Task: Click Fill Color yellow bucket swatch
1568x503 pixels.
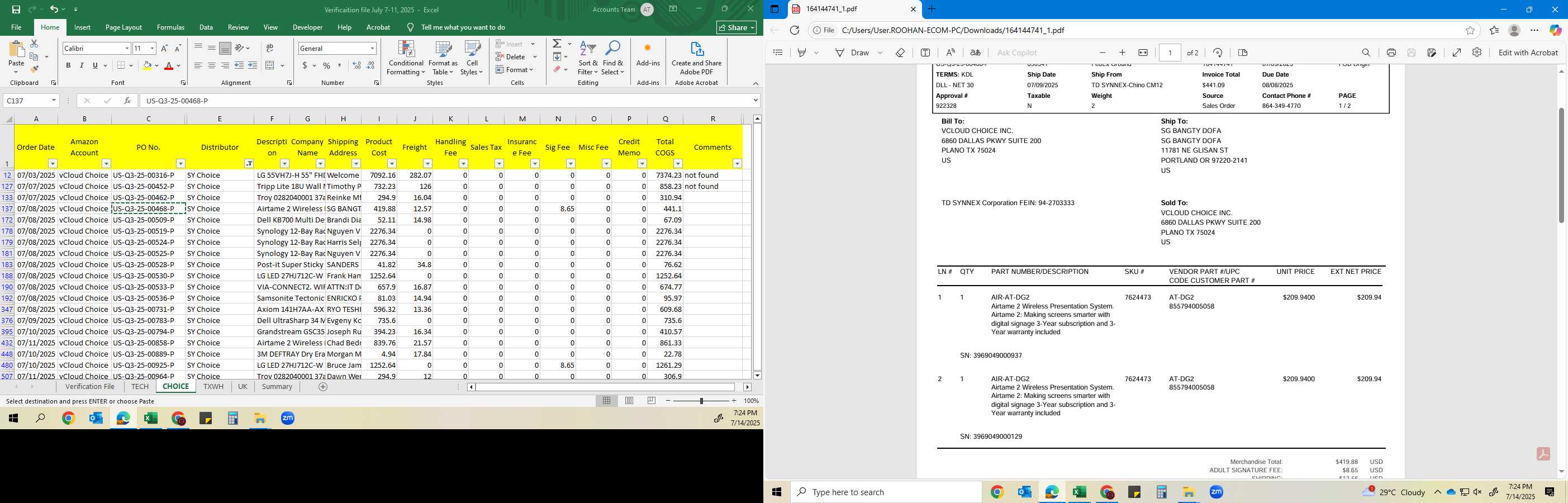Action: click(147, 65)
